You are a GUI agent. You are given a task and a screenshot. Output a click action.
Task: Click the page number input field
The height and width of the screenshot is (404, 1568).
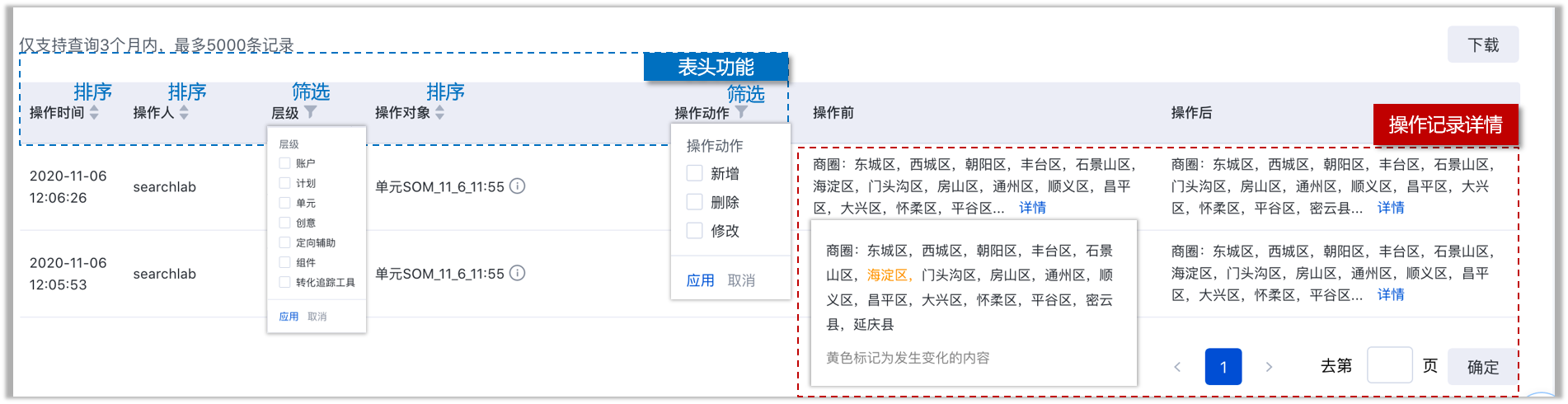[1389, 366]
